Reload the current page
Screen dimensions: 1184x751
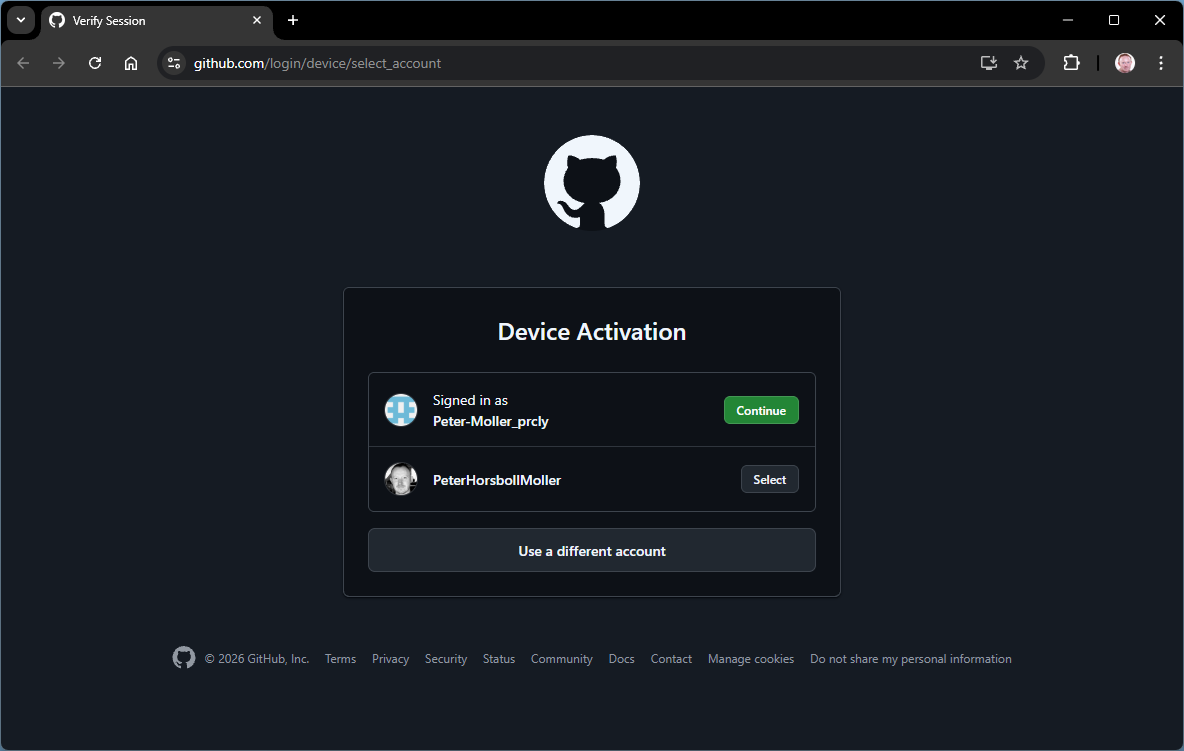click(x=94, y=63)
